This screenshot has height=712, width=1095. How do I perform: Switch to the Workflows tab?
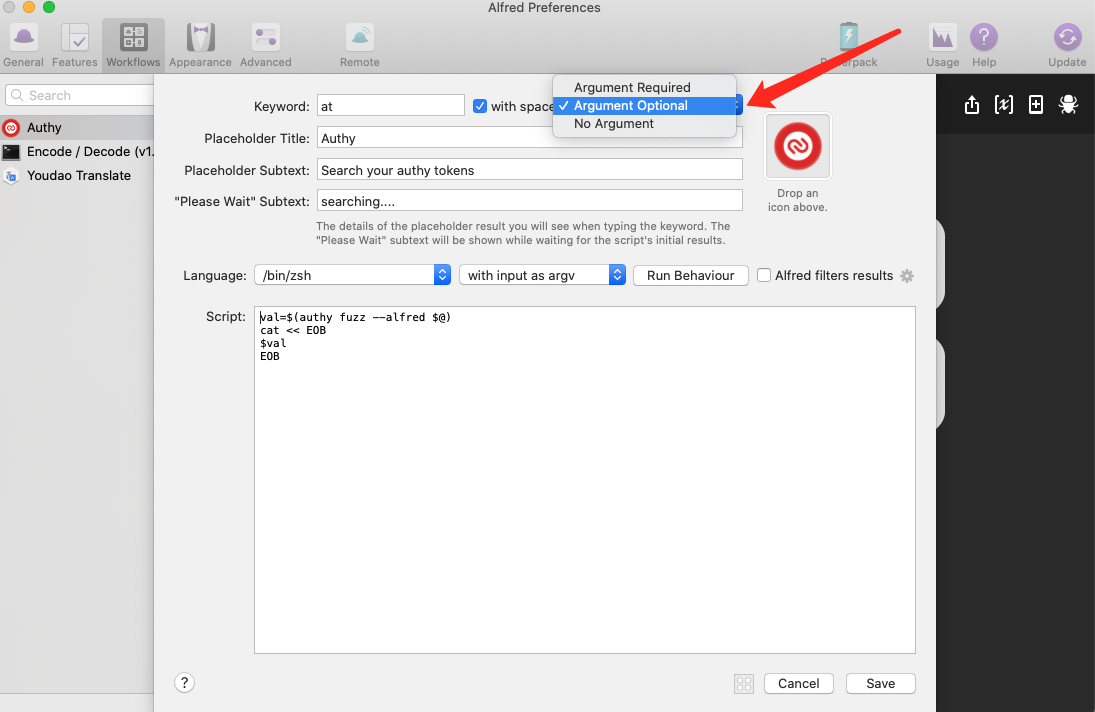[x=133, y=45]
